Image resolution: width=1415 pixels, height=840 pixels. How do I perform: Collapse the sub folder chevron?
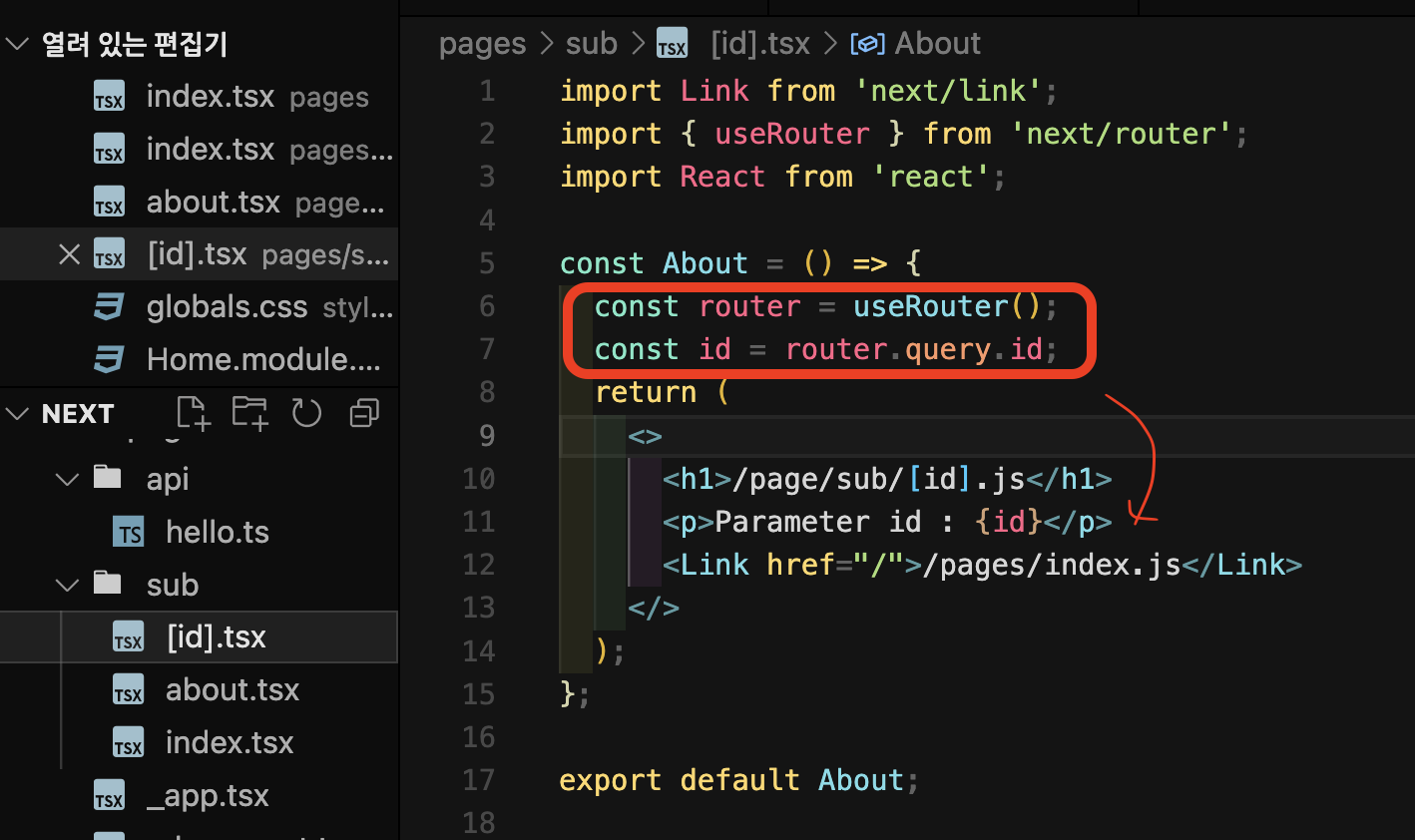point(67,585)
